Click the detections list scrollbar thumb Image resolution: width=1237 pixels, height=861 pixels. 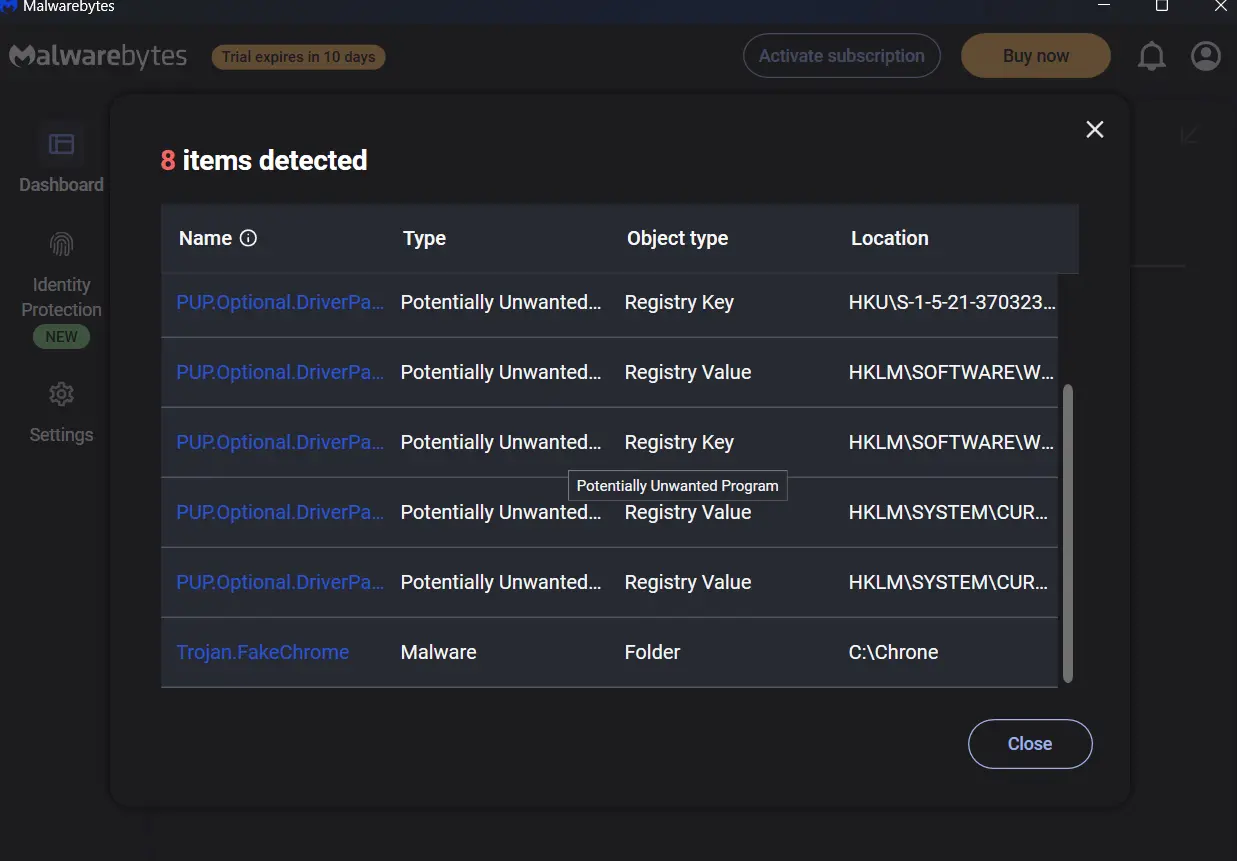(x=1067, y=532)
